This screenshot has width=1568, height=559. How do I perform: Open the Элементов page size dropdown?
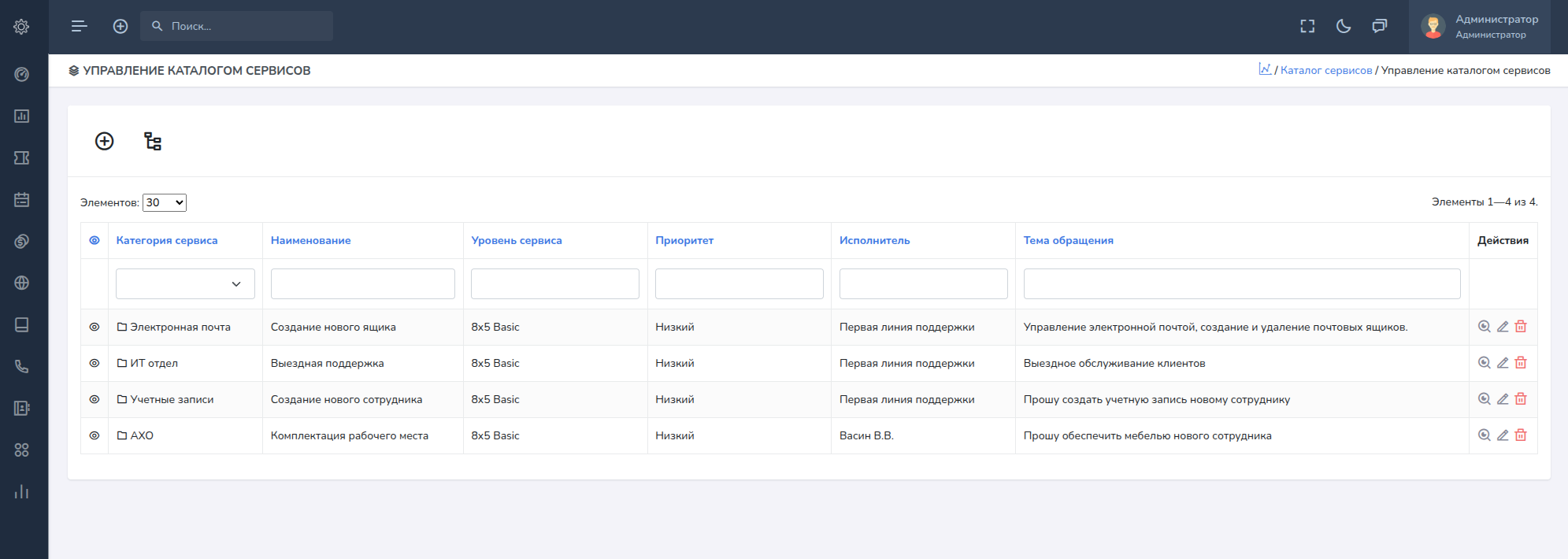click(x=165, y=202)
